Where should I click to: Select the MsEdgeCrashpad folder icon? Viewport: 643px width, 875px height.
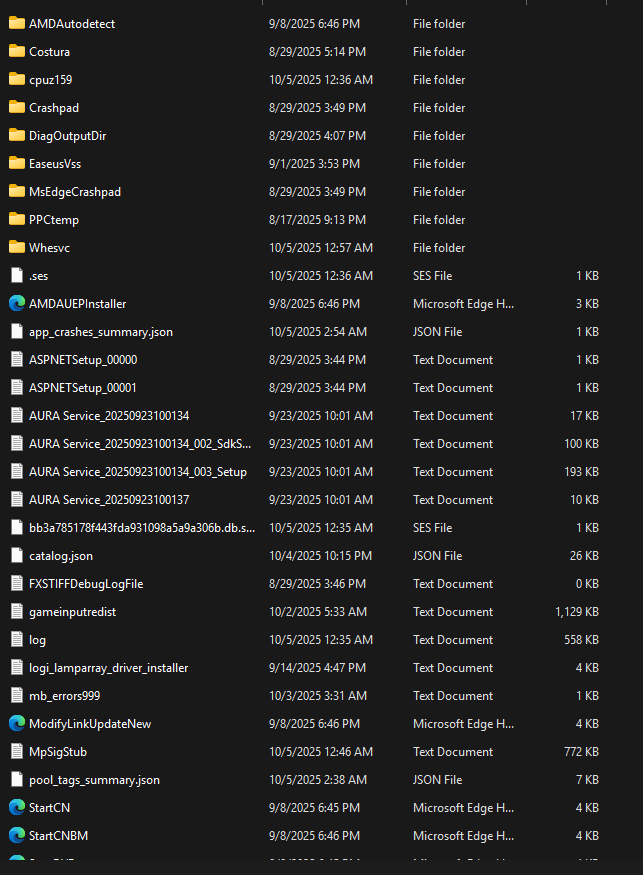(17, 191)
